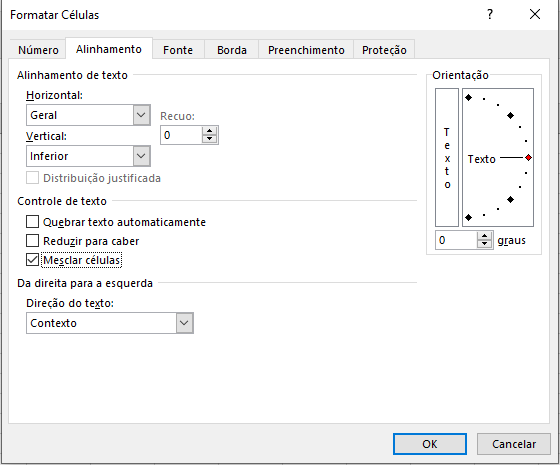Close the Formatar Células dialog
The height and width of the screenshot is (465, 560).
(535, 15)
